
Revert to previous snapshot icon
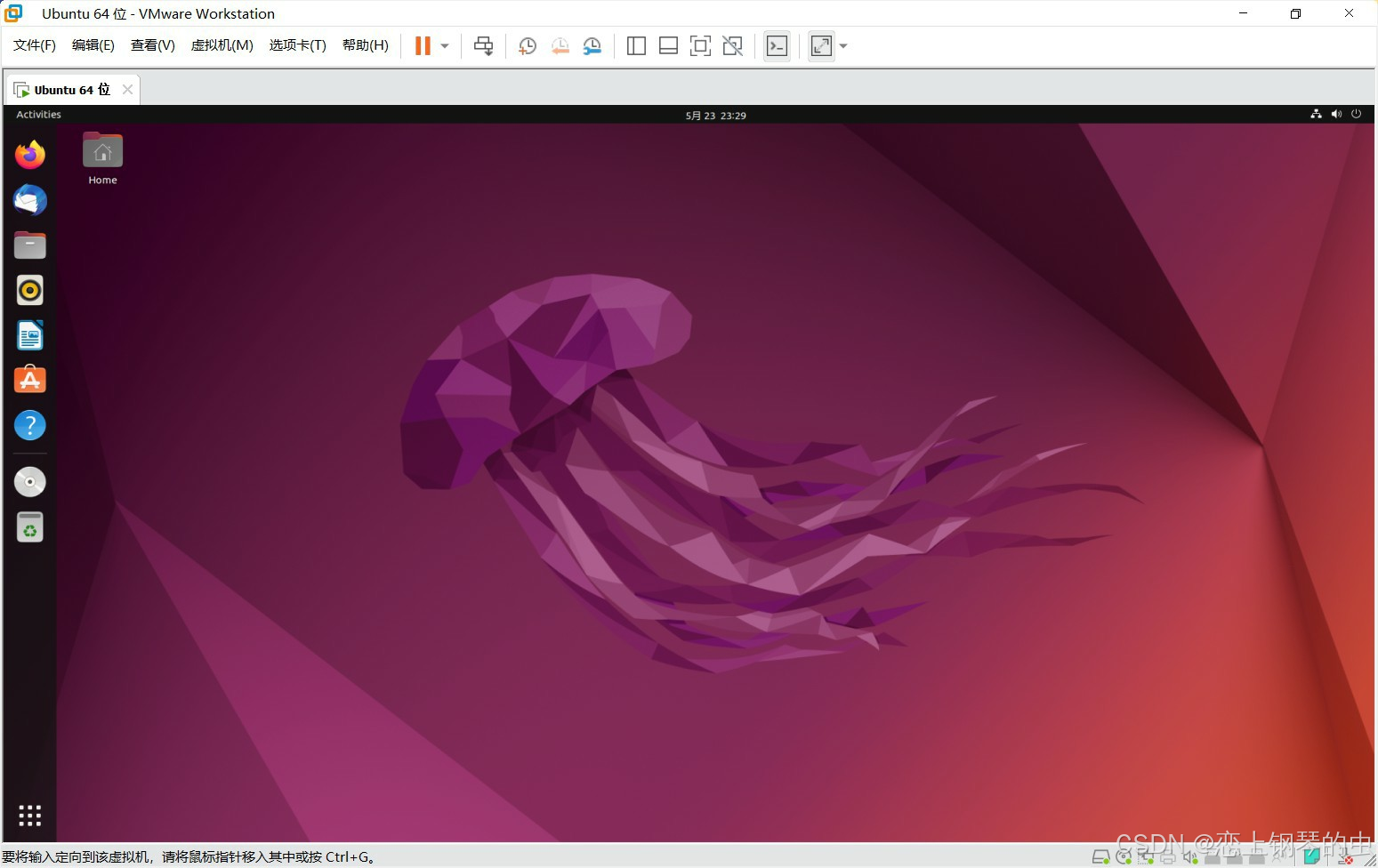pos(560,46)
